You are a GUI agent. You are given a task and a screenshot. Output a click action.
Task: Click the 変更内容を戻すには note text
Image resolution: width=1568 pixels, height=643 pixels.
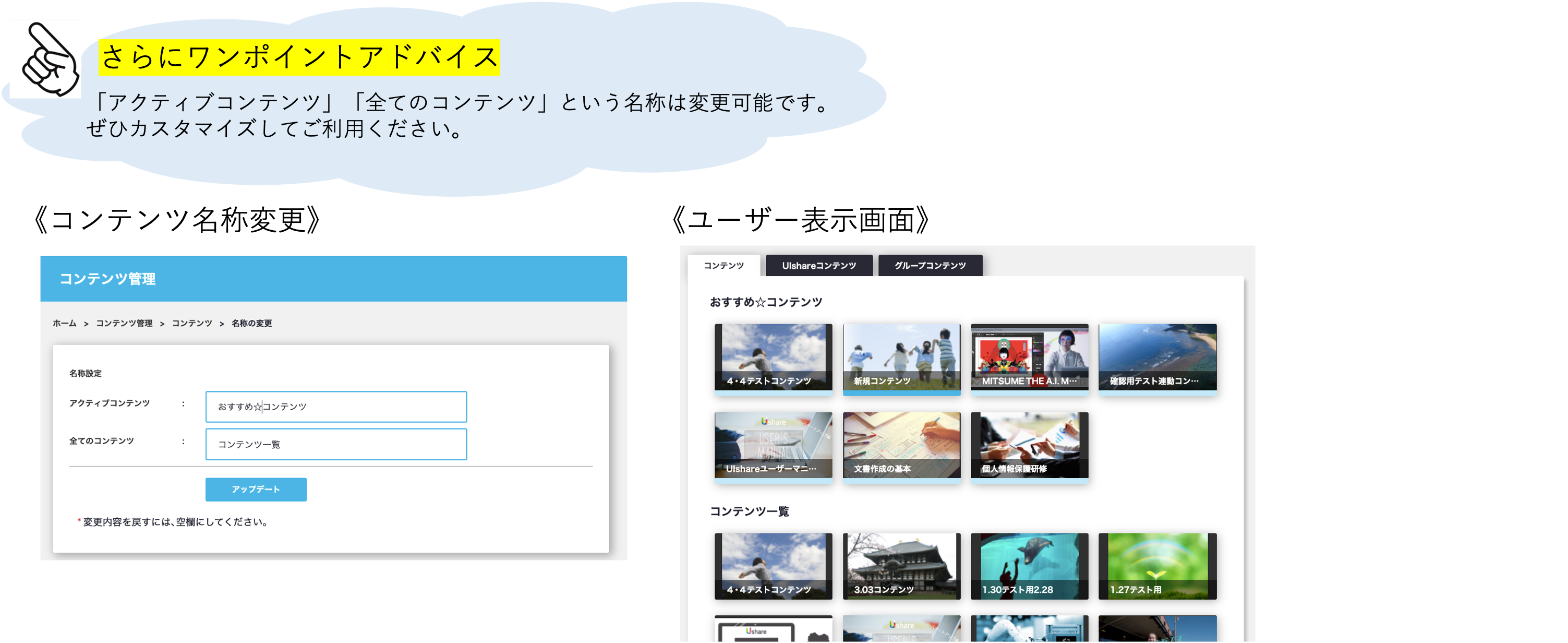point(173,522)
